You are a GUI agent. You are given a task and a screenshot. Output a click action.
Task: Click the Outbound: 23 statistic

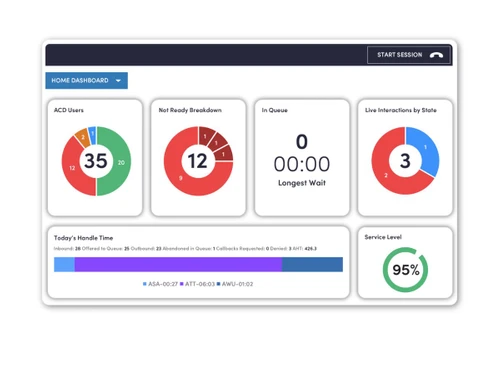[146, 248]
